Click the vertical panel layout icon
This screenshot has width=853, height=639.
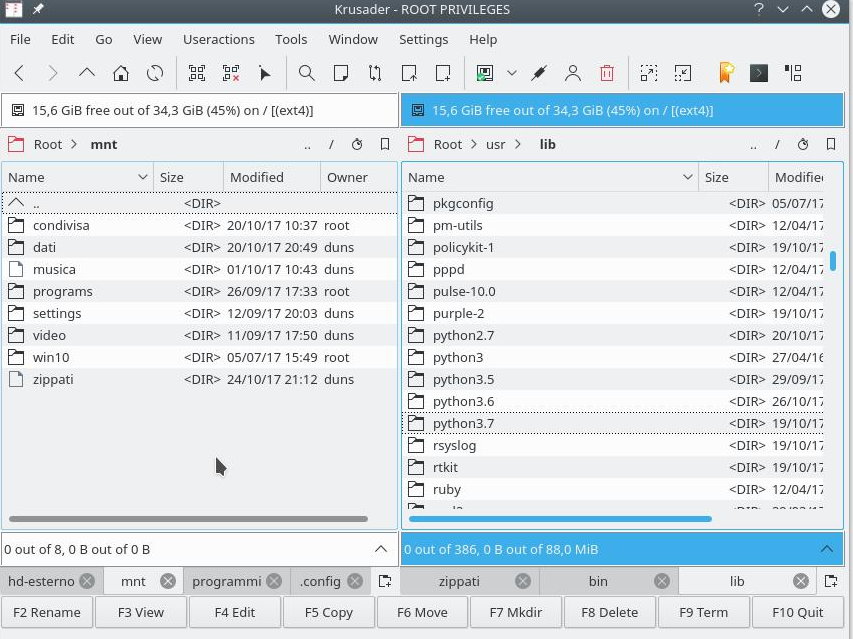(793, 73)
